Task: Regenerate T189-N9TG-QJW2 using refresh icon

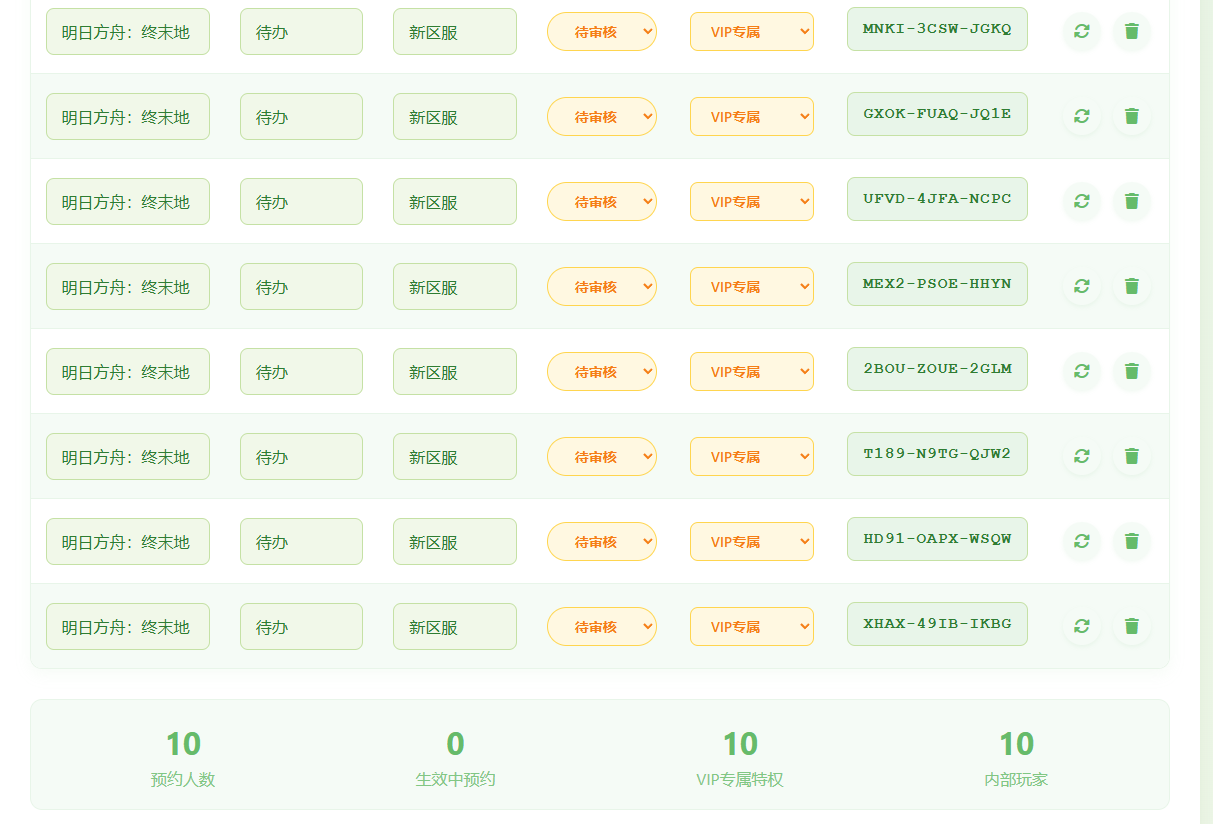Action: coord(1081,456)
